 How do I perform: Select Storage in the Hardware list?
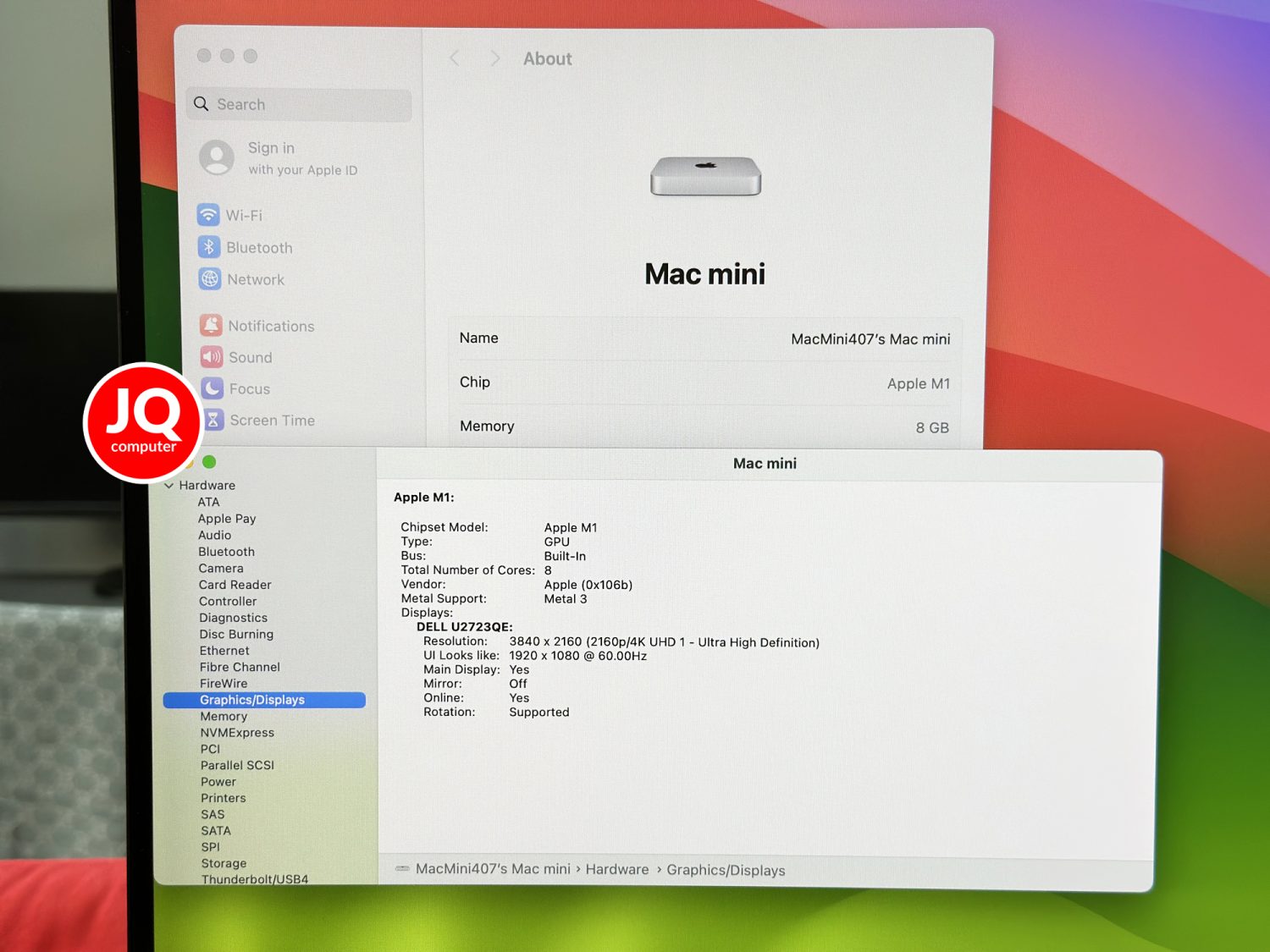pos(224,863)
